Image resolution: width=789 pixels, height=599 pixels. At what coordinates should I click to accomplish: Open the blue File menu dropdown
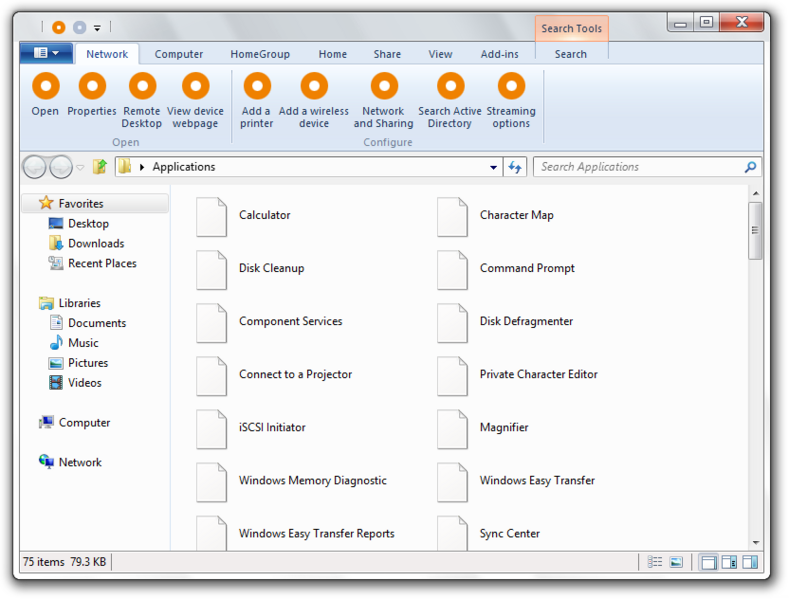[46, 53]
